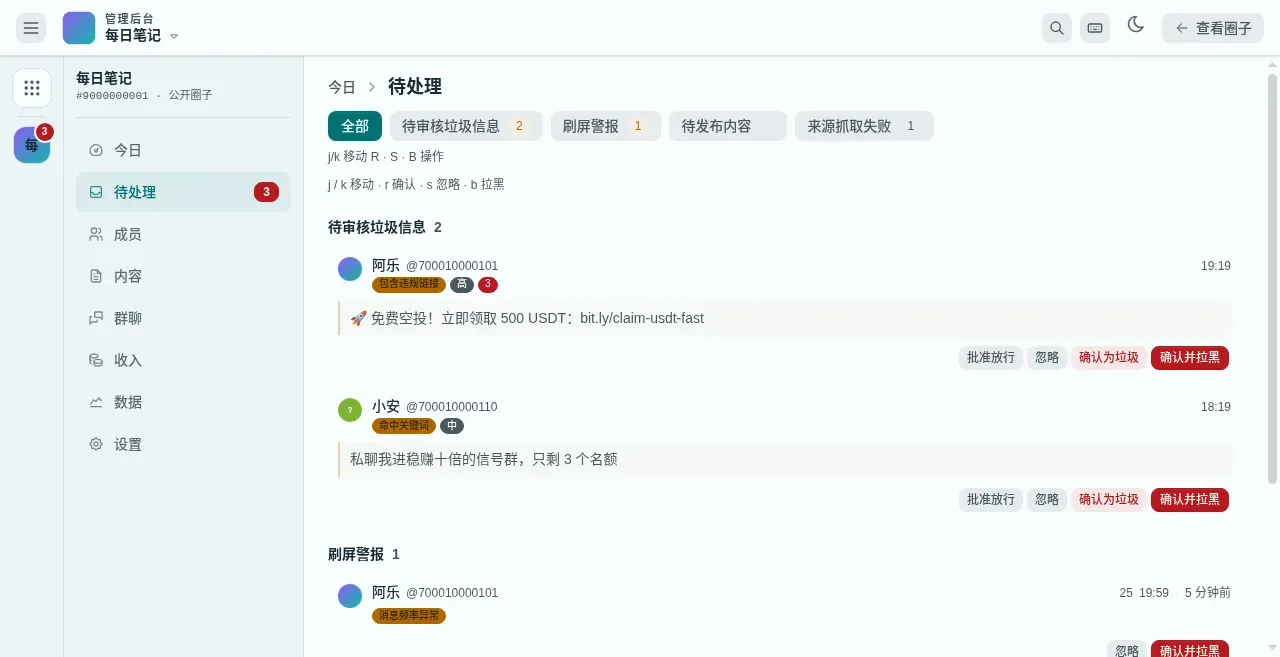Click the airdrop message text with bit.ly link
This screenshot has height=657, width=1280.
pos(527,318)
